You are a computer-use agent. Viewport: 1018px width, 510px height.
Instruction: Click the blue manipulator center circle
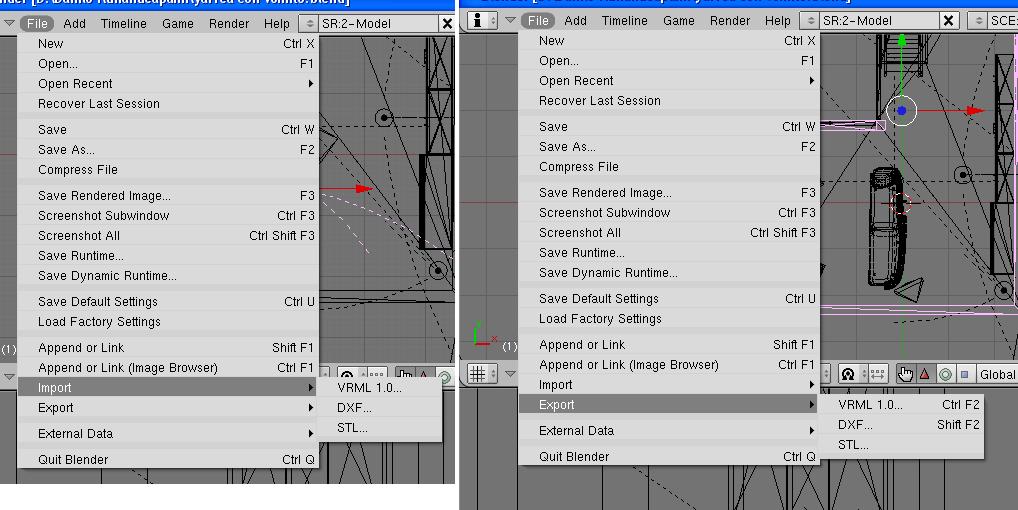[901, 111]
